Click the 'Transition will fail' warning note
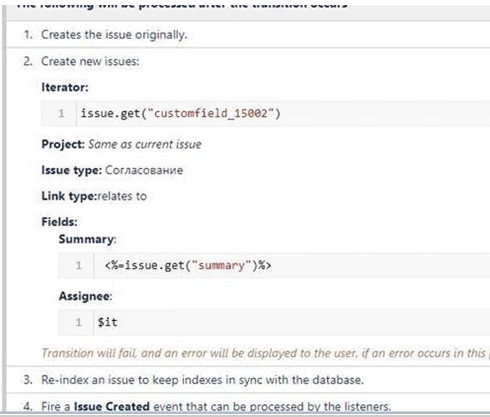490x417 pixels. 265,353
